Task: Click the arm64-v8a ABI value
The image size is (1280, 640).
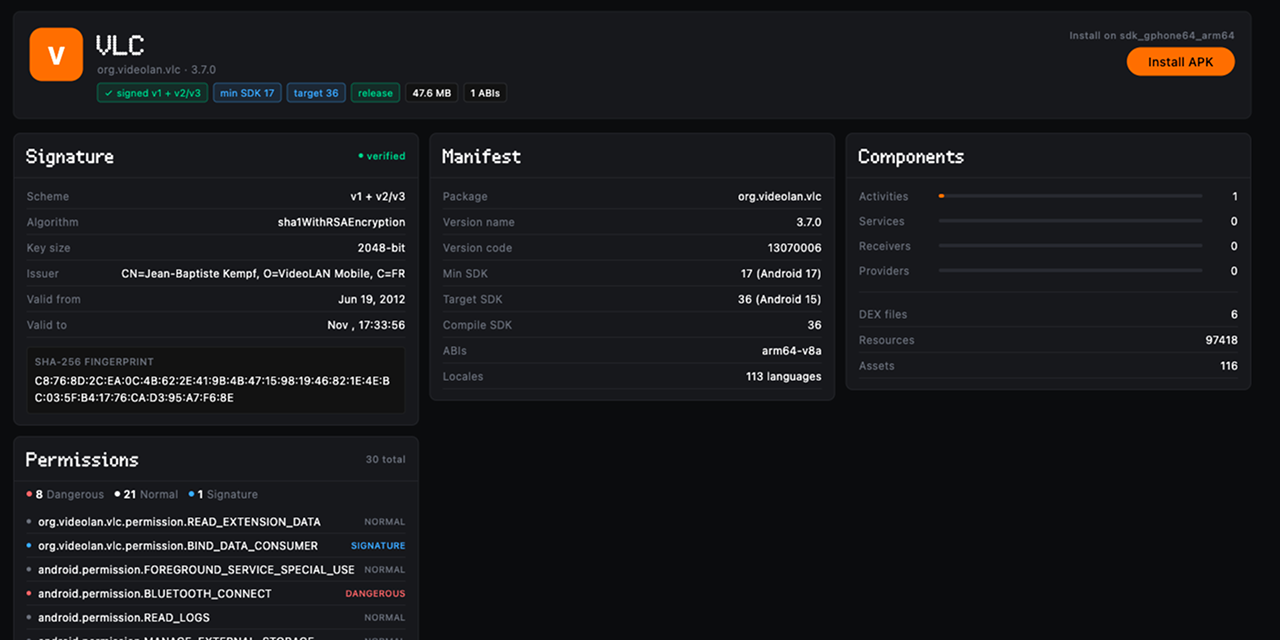Action: (x=792, y=351)
